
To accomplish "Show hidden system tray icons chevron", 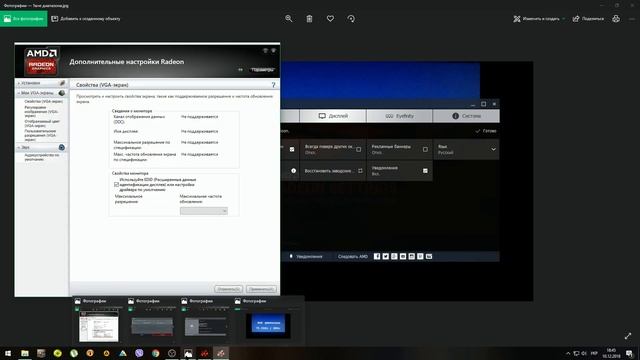I will (568, 353).
